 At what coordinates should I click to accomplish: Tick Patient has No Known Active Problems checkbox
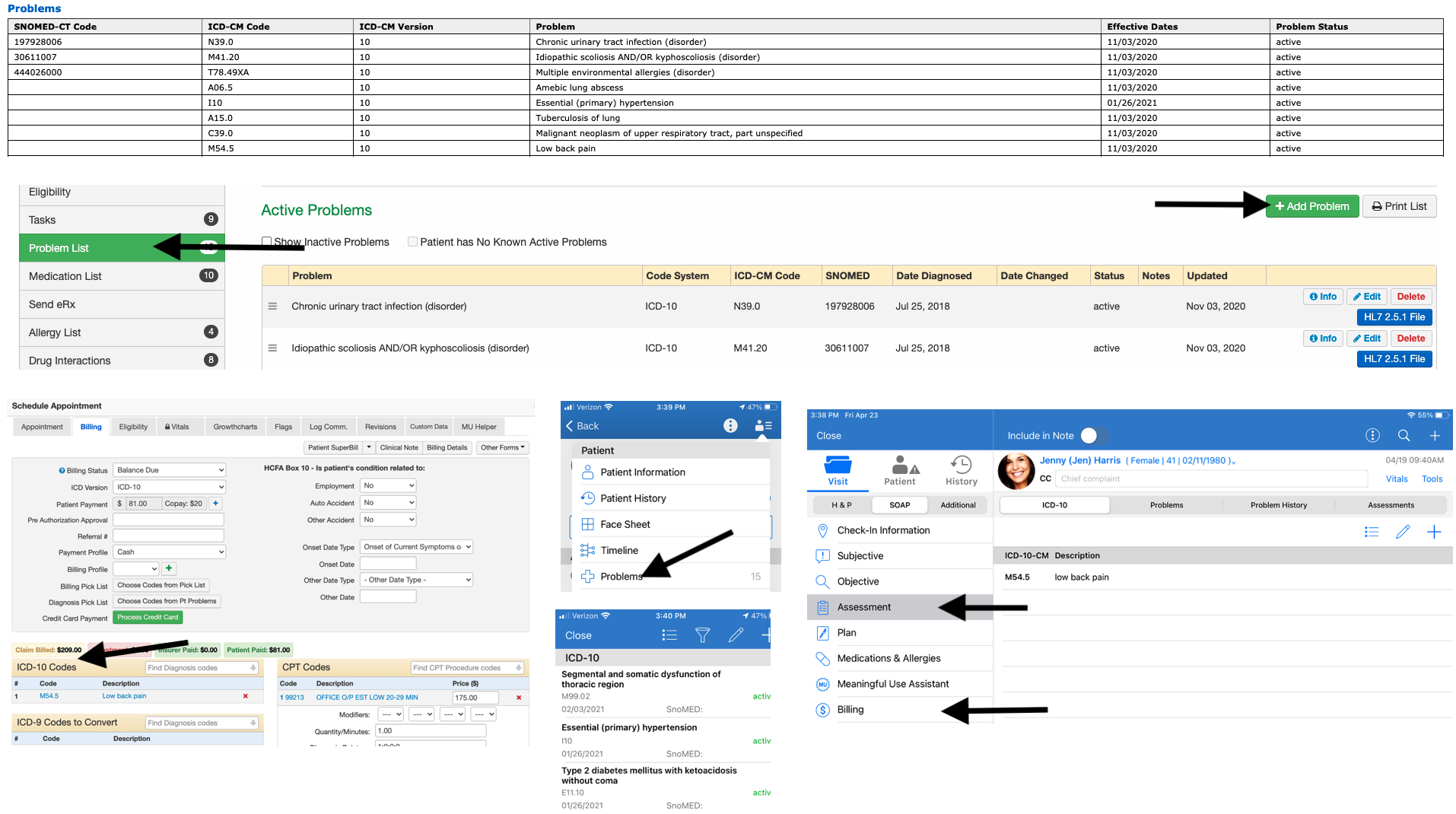tap(412, 242)
